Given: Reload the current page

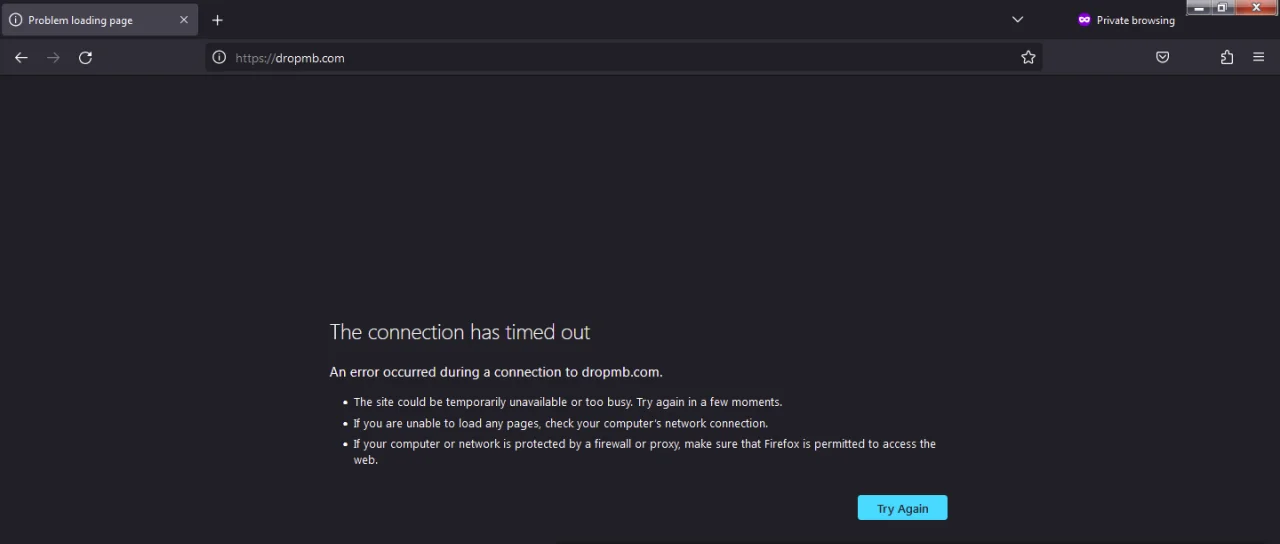Looking at the screenshot, I should [x=86, y=58].
